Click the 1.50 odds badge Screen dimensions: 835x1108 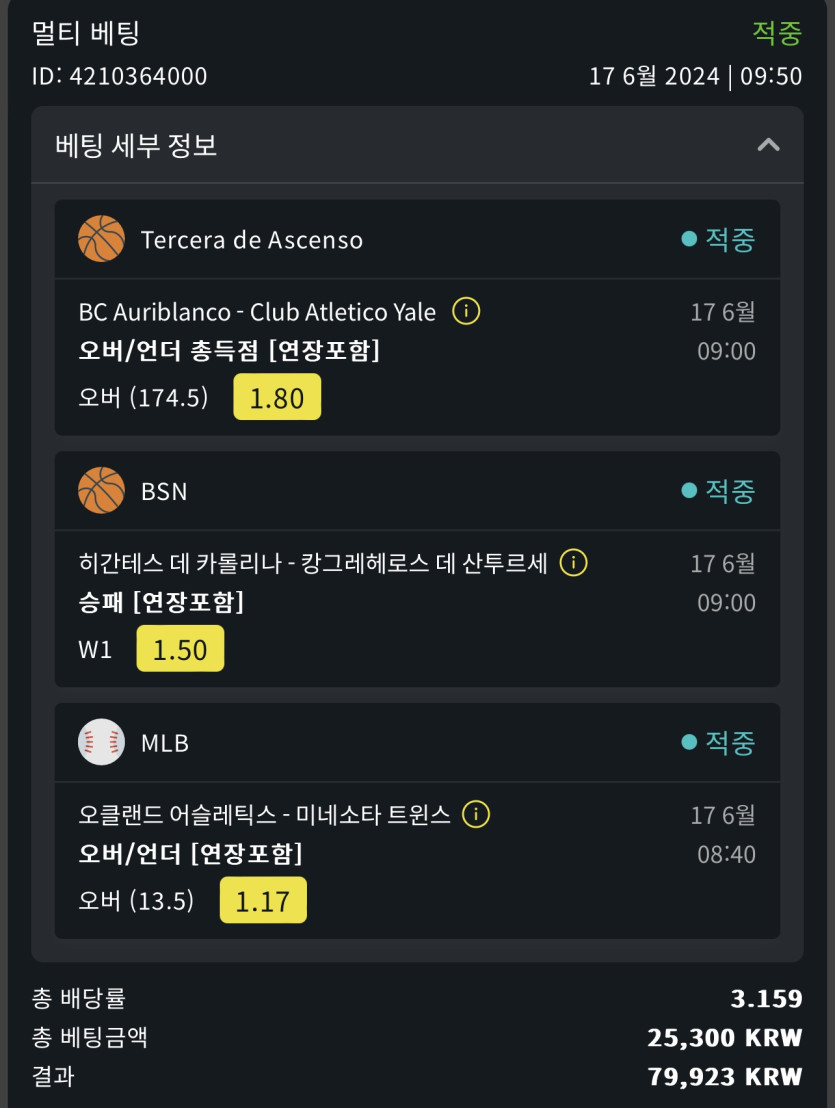point(180,649)
